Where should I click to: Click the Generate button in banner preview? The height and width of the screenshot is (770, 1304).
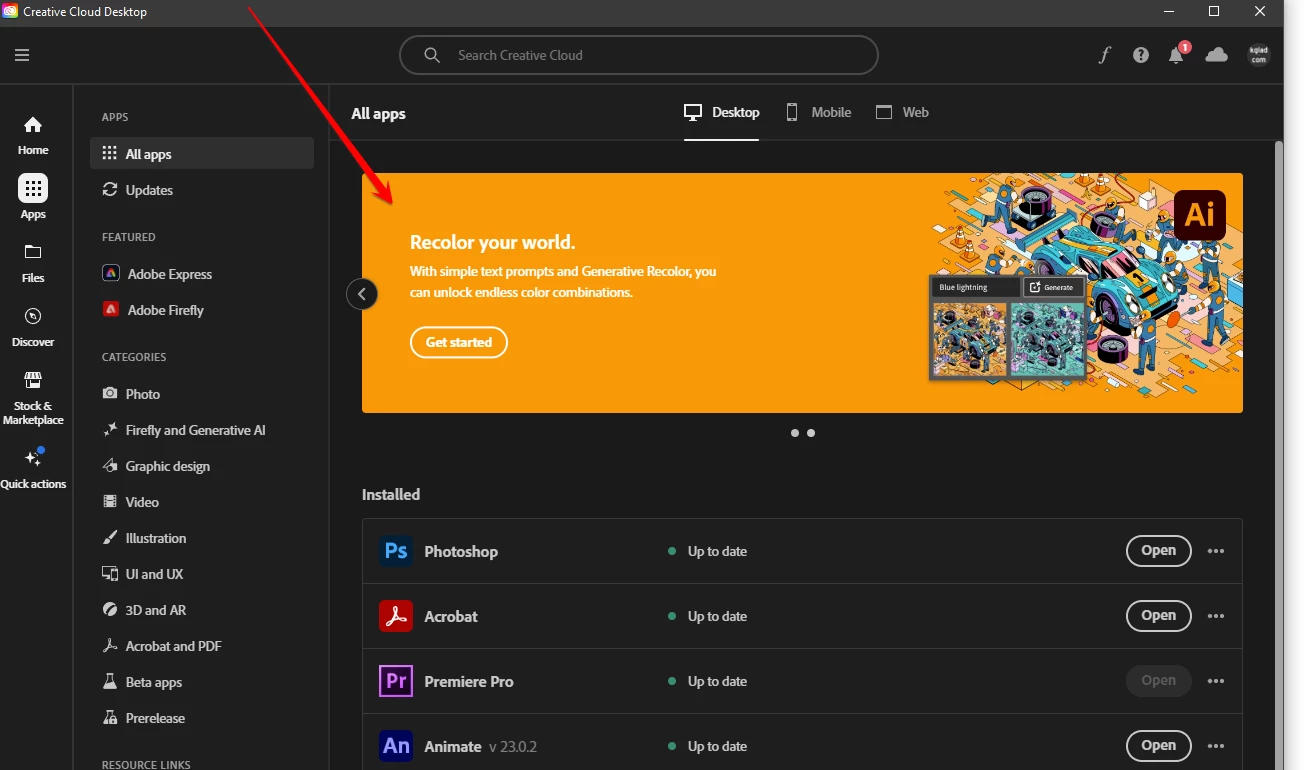[x=1052, y=287]
